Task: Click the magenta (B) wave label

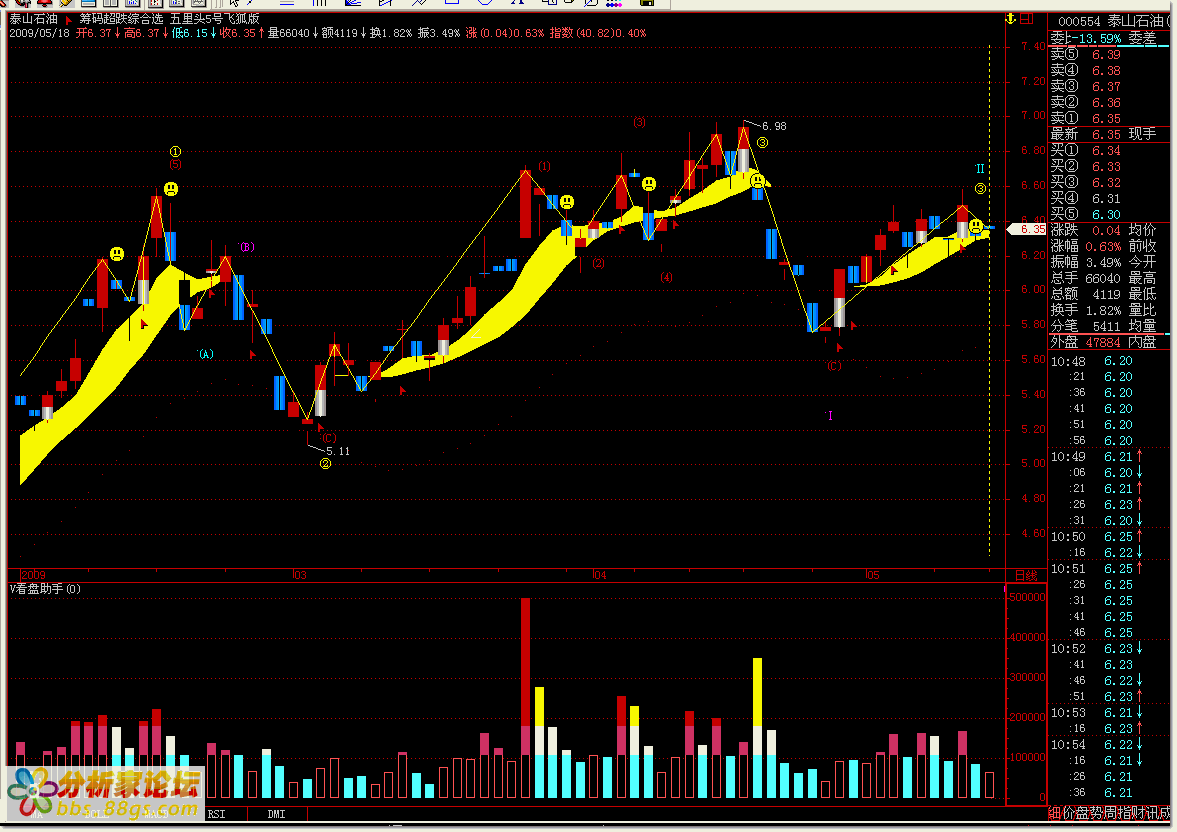Action: 247,246
